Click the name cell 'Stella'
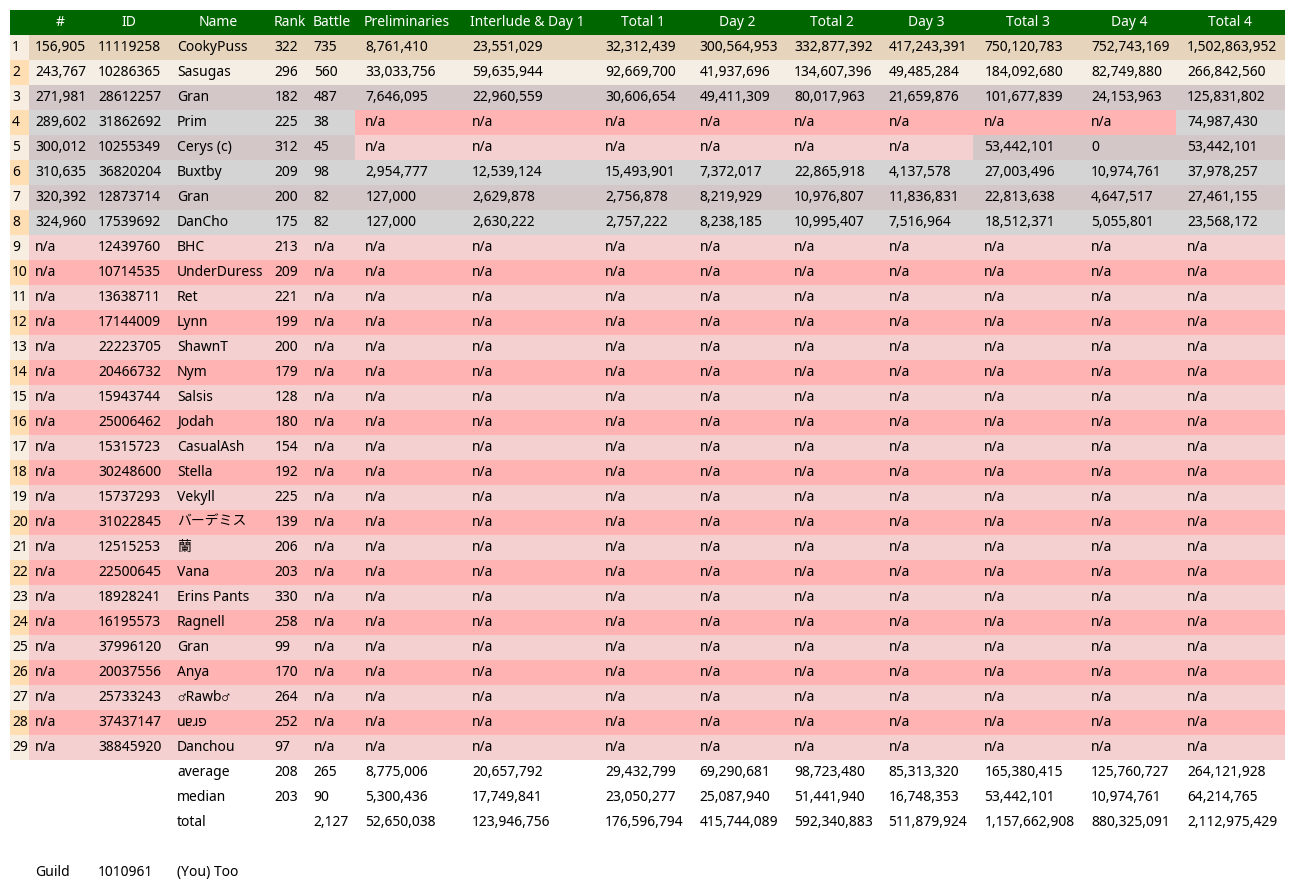 195,471
